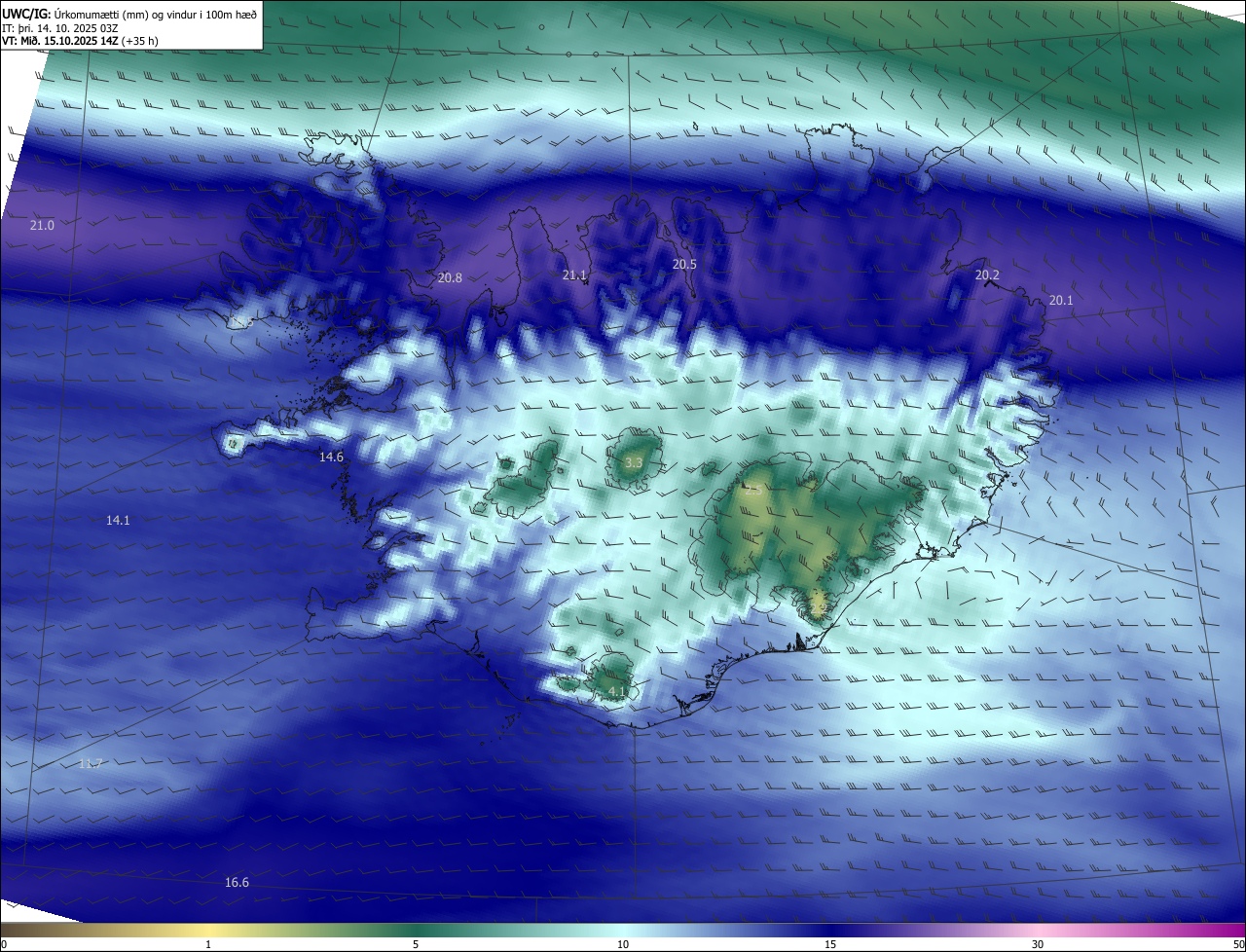Click the color scale tick labeled 5
The width and height of the screenshot is (1246, 952).
click(416, 944)
